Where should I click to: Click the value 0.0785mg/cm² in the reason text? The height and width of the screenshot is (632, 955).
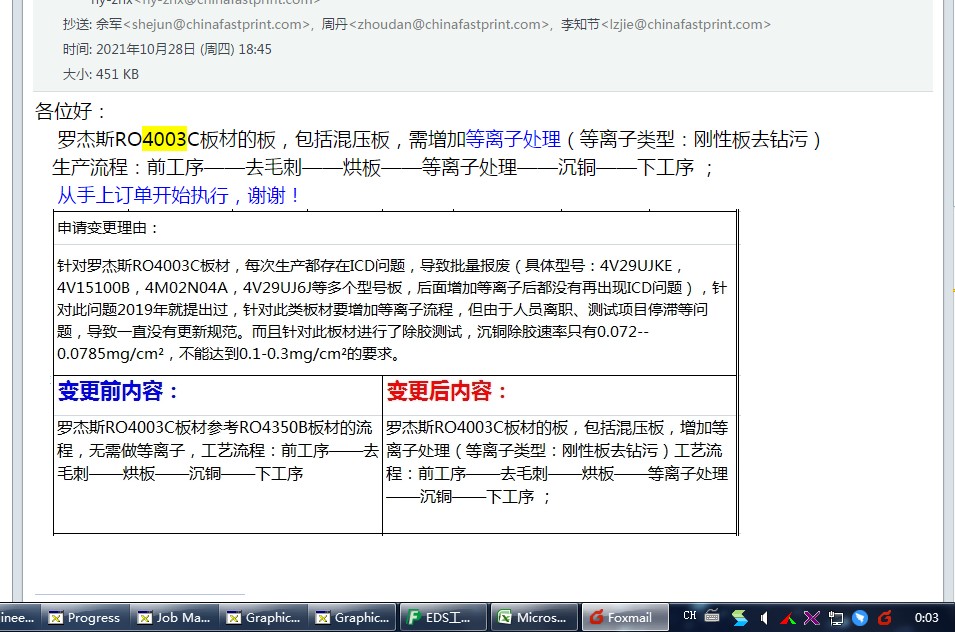[110, 354]
